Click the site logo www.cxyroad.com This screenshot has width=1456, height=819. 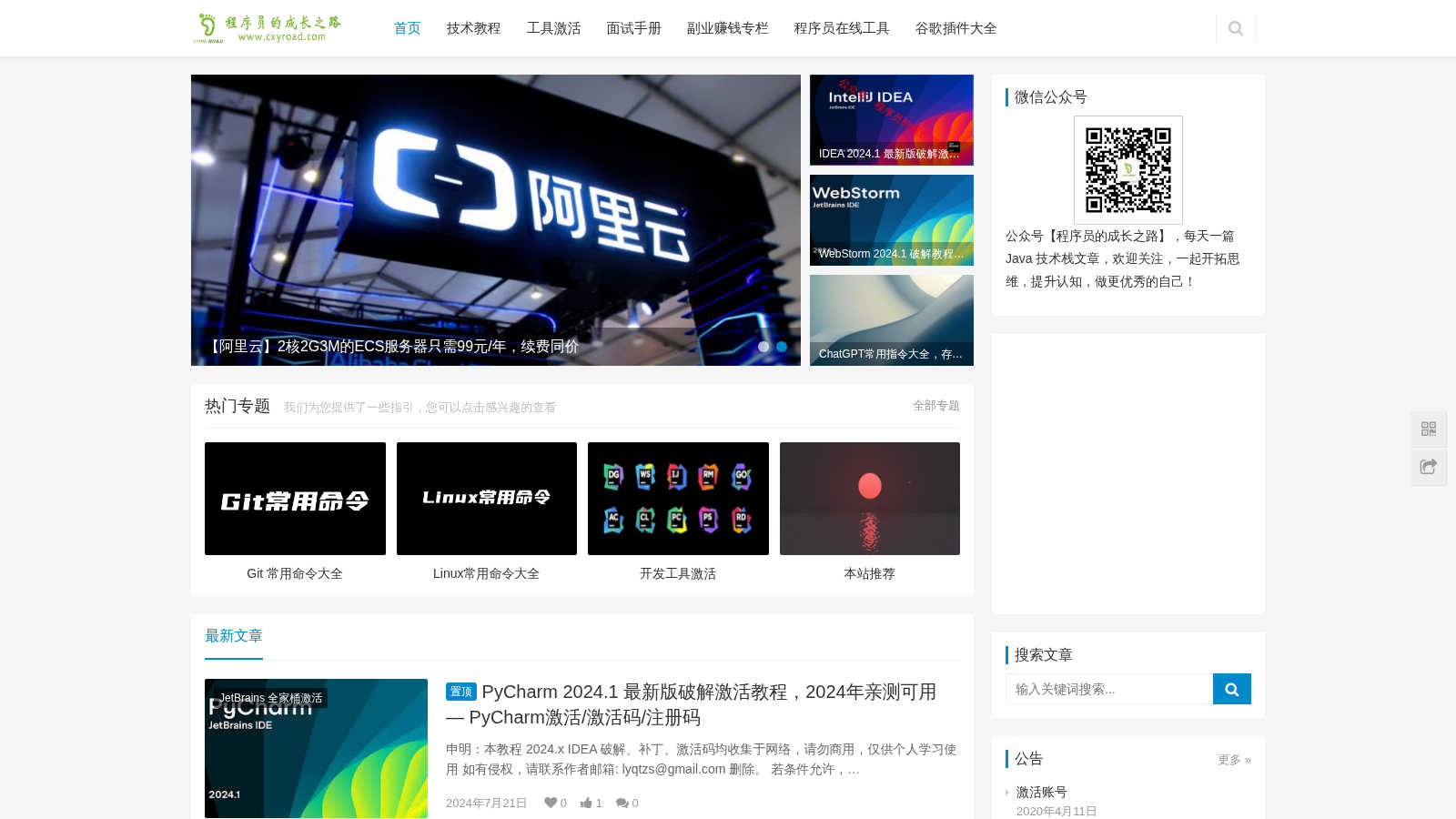268,28
